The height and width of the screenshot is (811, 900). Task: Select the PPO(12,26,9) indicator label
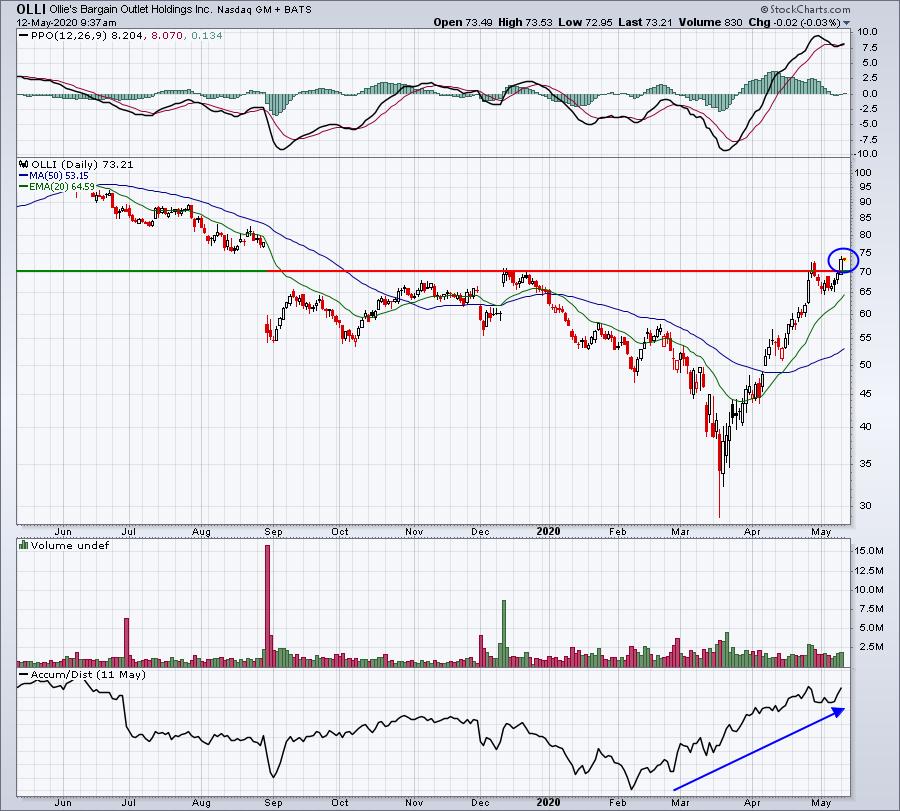[x=64, y=37]
